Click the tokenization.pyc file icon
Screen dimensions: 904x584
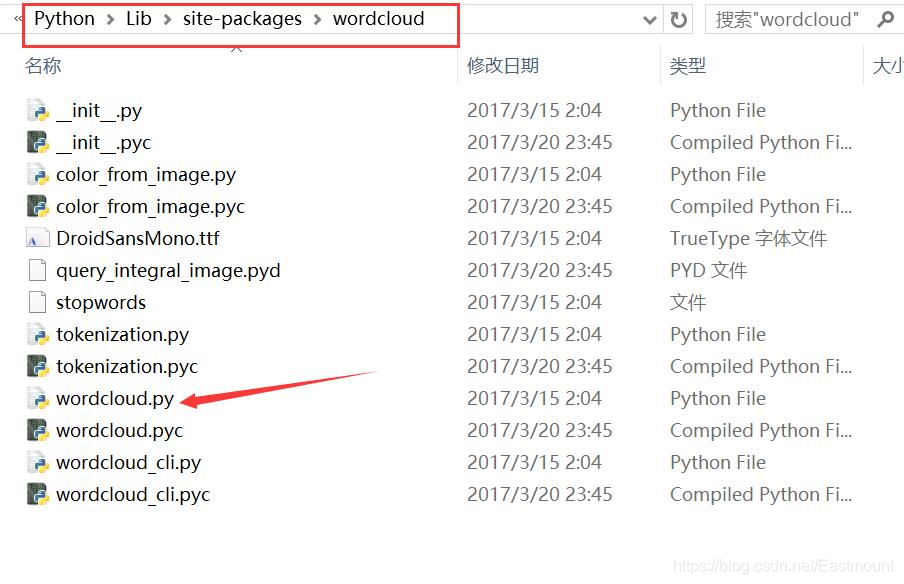pyautogui.click(x=37, y=366)
